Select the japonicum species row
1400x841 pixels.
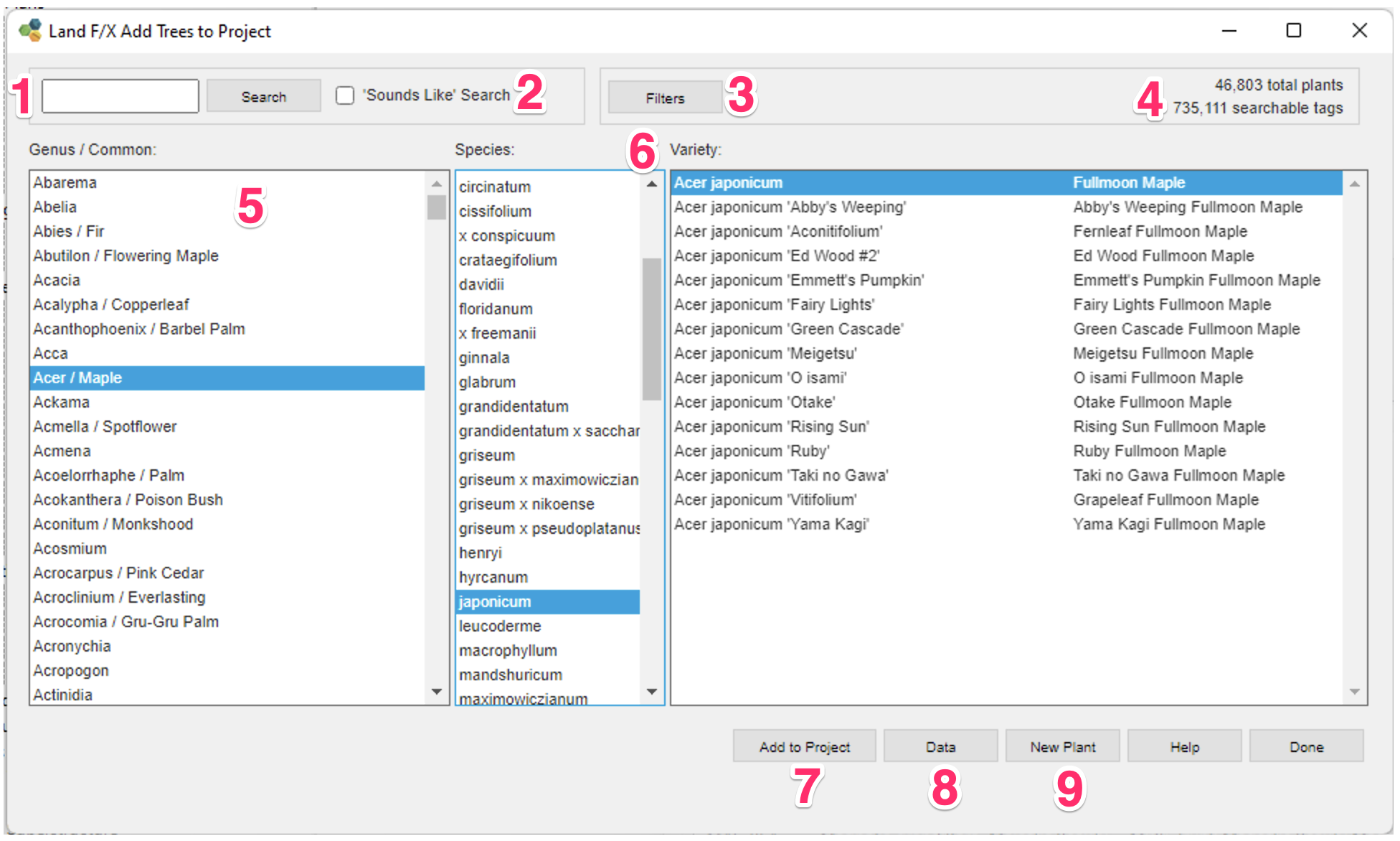click(548, 602)
